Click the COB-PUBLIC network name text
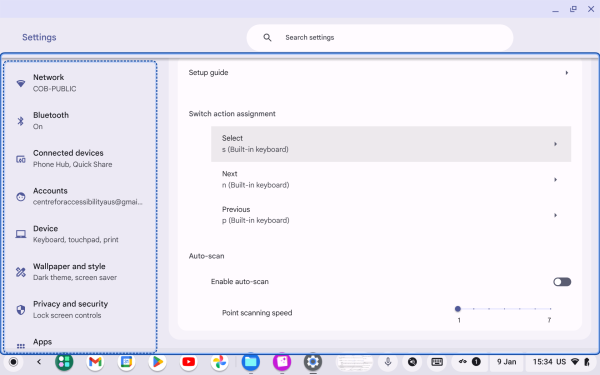 tap(54, 89)
